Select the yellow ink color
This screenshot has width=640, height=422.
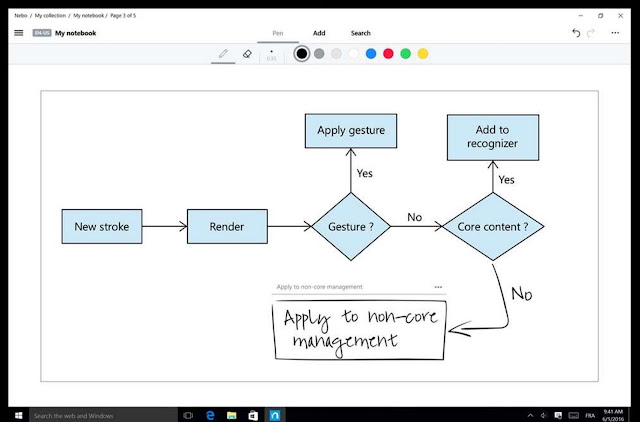pos(423,54)
